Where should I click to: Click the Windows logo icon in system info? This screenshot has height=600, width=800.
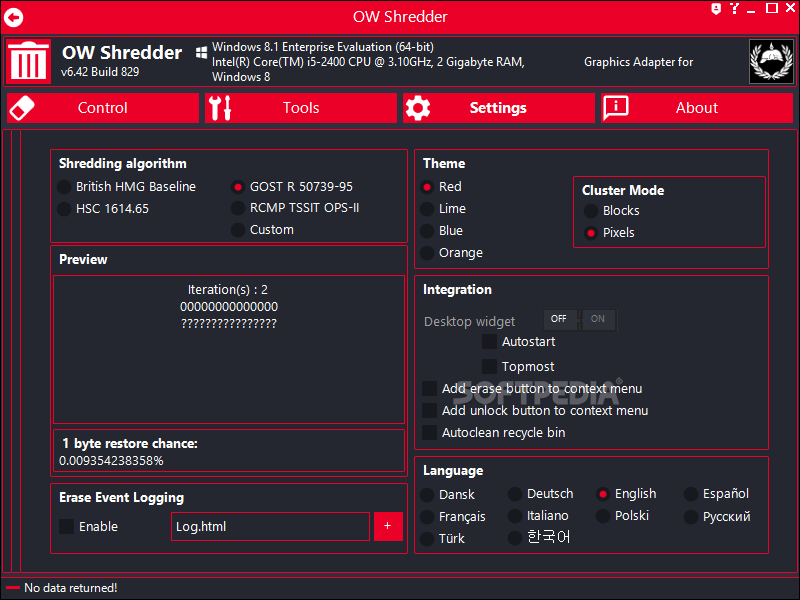[x=202, y=52]
